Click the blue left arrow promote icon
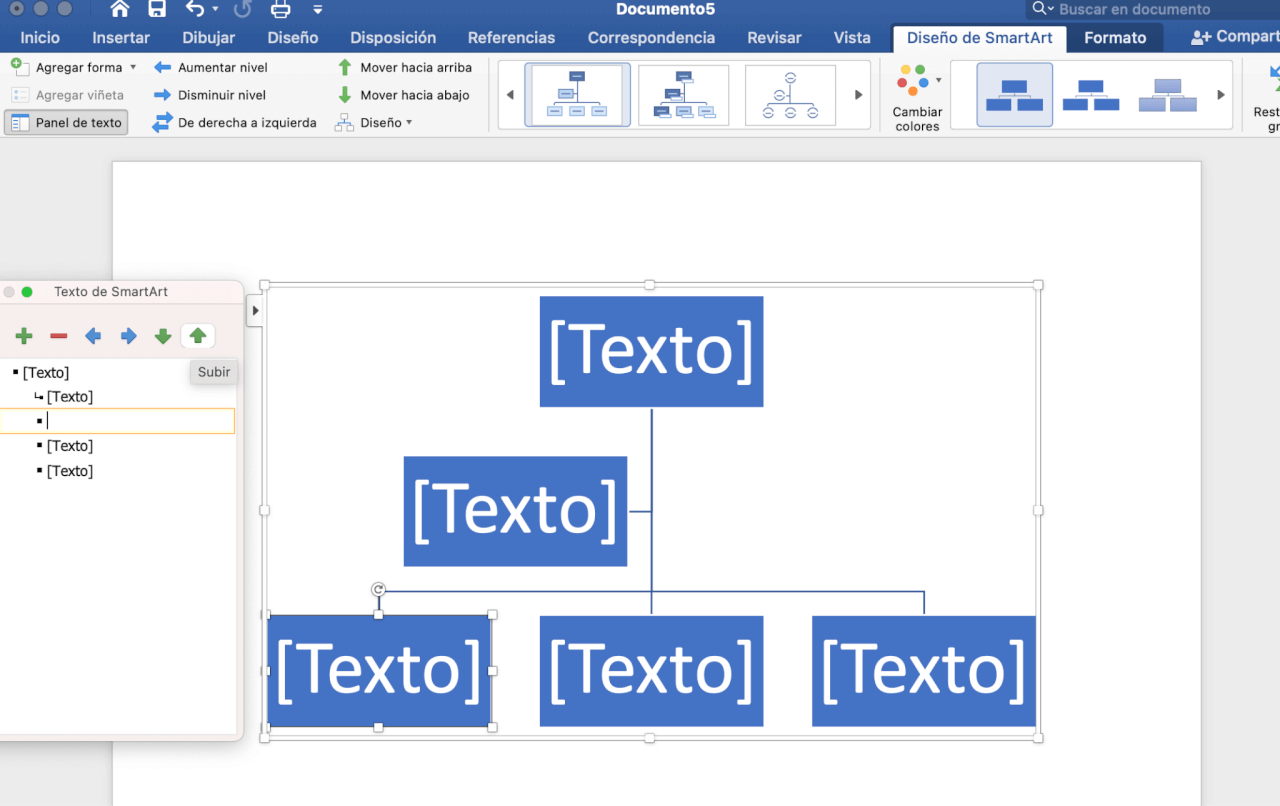 [x=93, y=337]
